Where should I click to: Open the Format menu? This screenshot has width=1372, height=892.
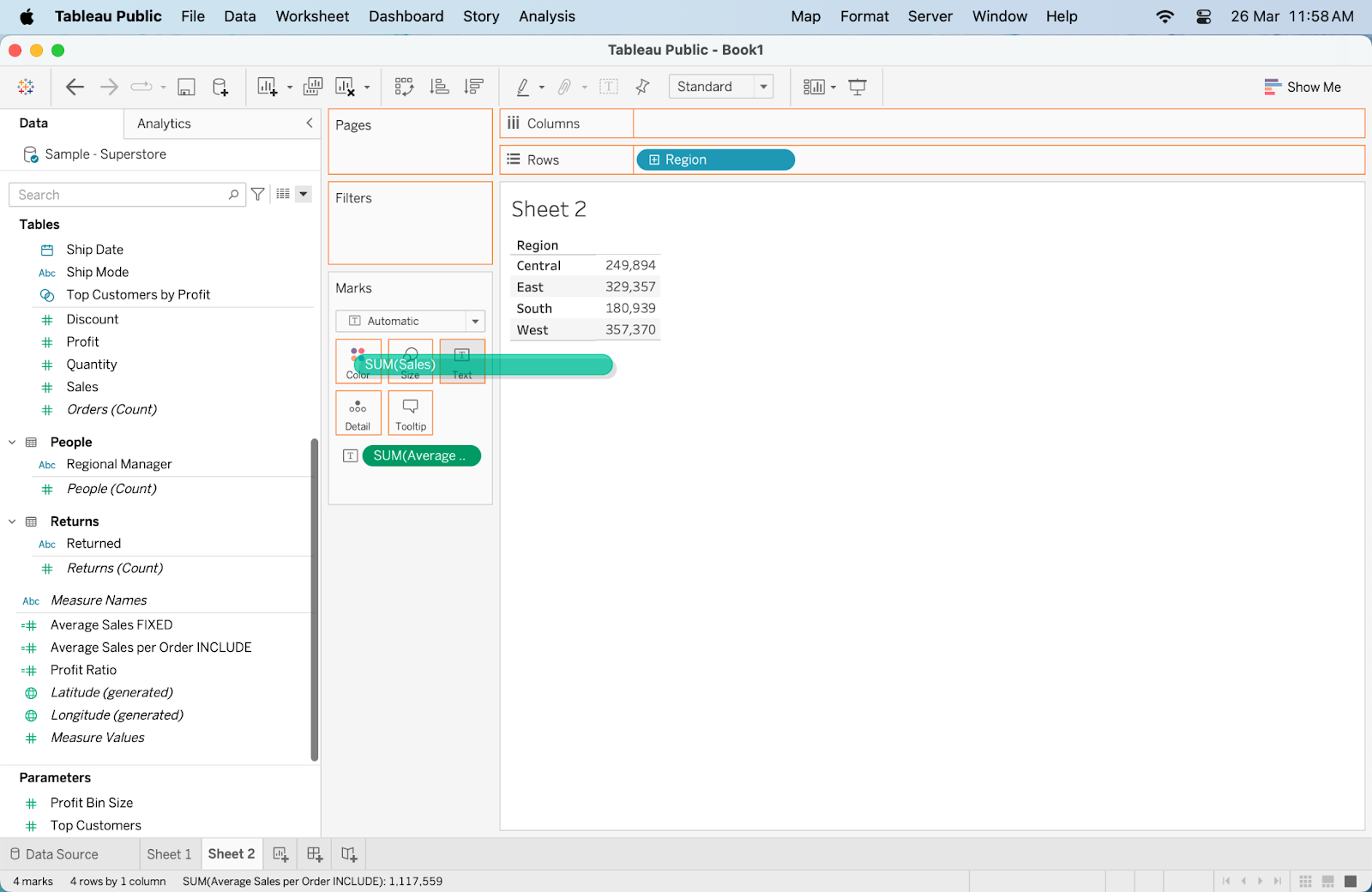[x=864, y=16]
